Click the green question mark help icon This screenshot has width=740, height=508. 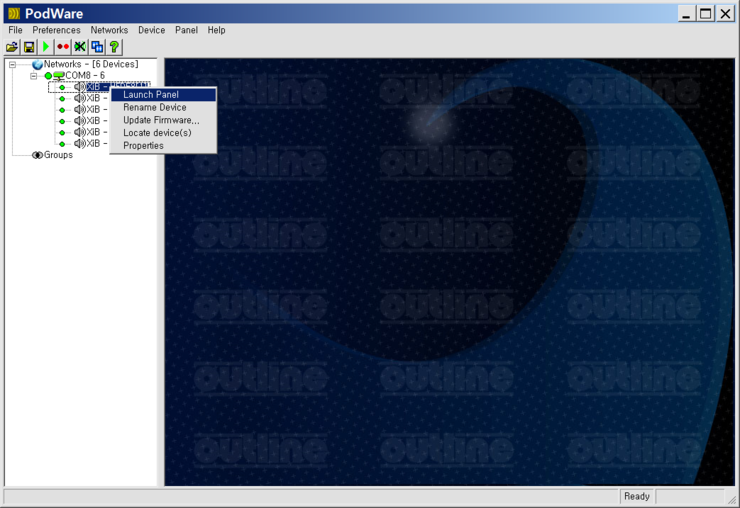[x=114, y=47]
